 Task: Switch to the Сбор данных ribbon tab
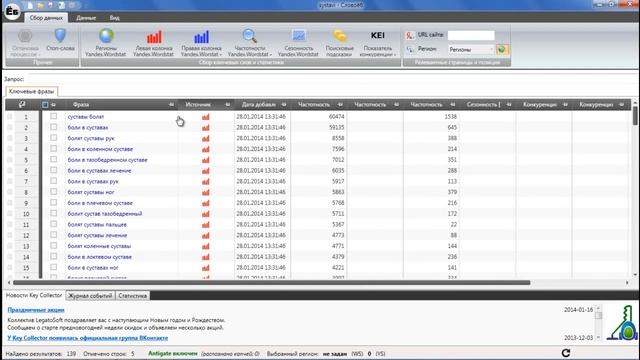(x=46, y=18)
